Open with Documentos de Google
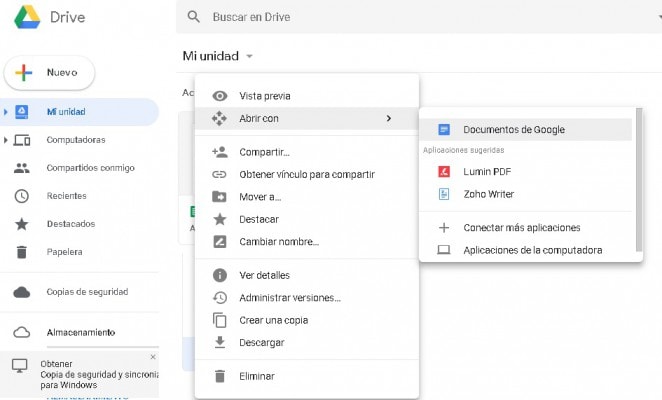 [526, 129]
